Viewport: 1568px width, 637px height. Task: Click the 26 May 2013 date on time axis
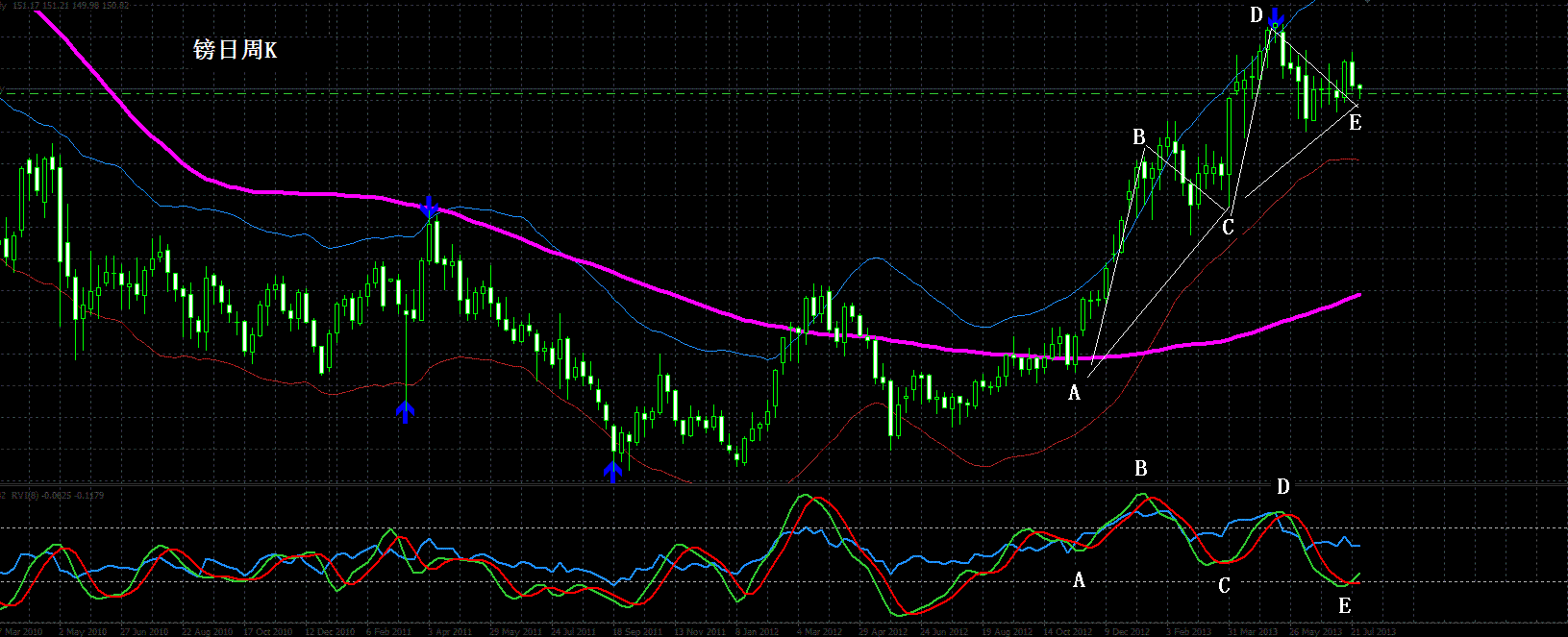[x=1315, y=631]
